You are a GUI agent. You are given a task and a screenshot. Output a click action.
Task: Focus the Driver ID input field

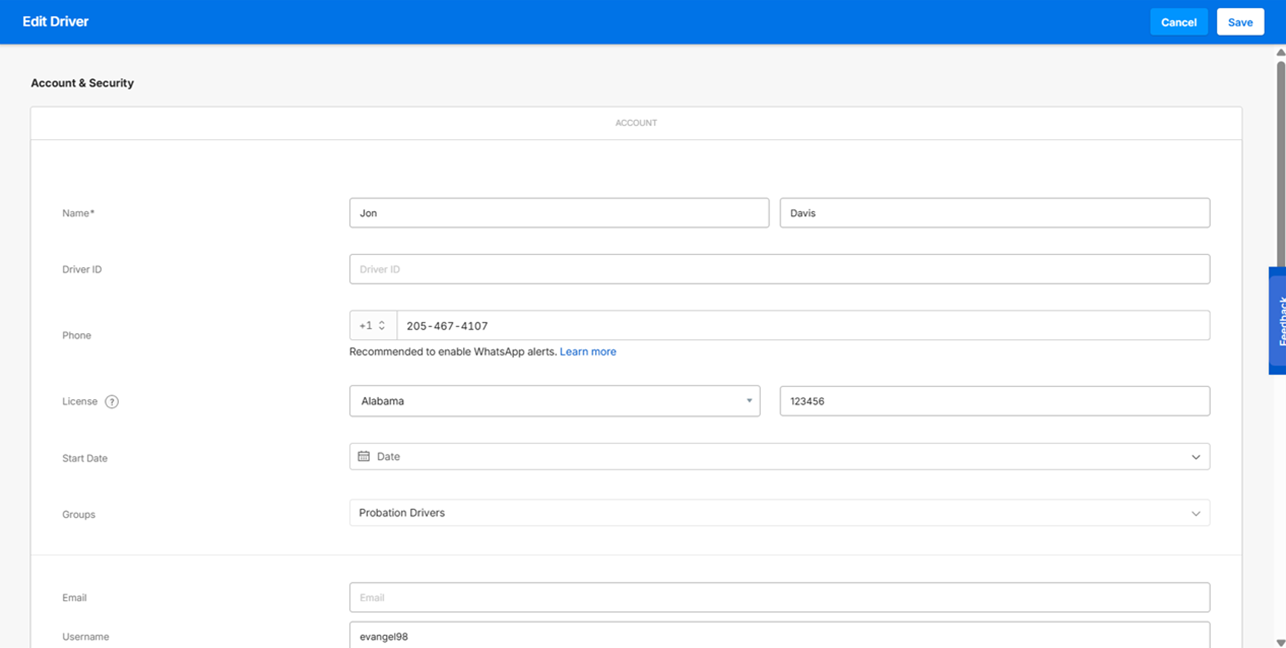pos(779,269)
